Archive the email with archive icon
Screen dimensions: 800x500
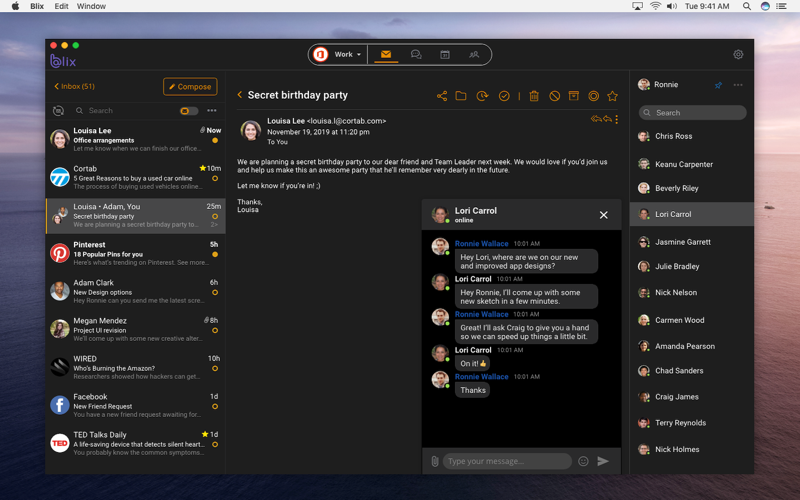coord(574,95)
